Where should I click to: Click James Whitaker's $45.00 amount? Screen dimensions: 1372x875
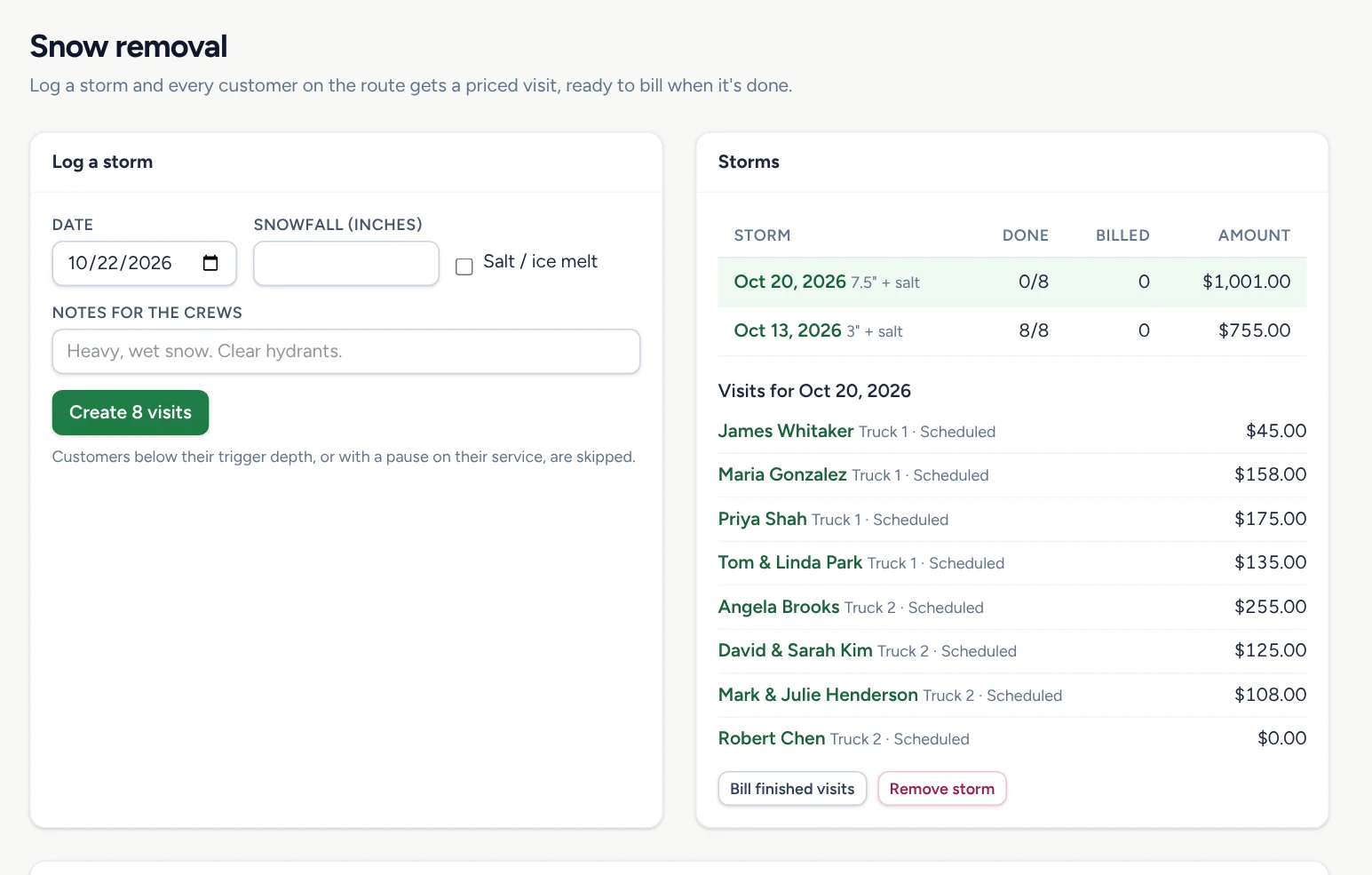click(x=1276, y=431)
